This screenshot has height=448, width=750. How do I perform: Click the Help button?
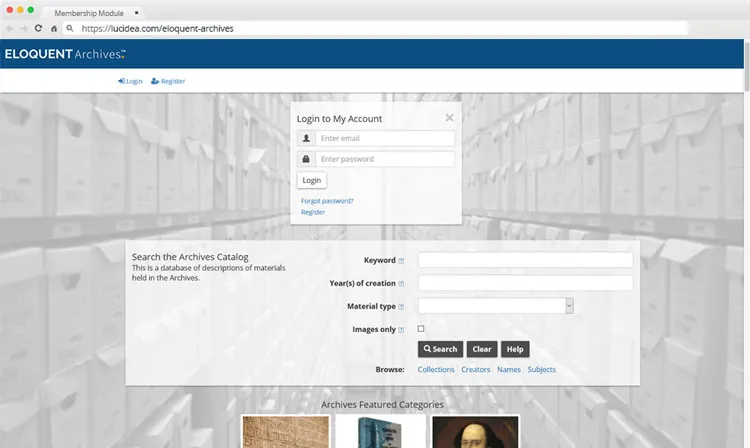(x=515, y=349)
